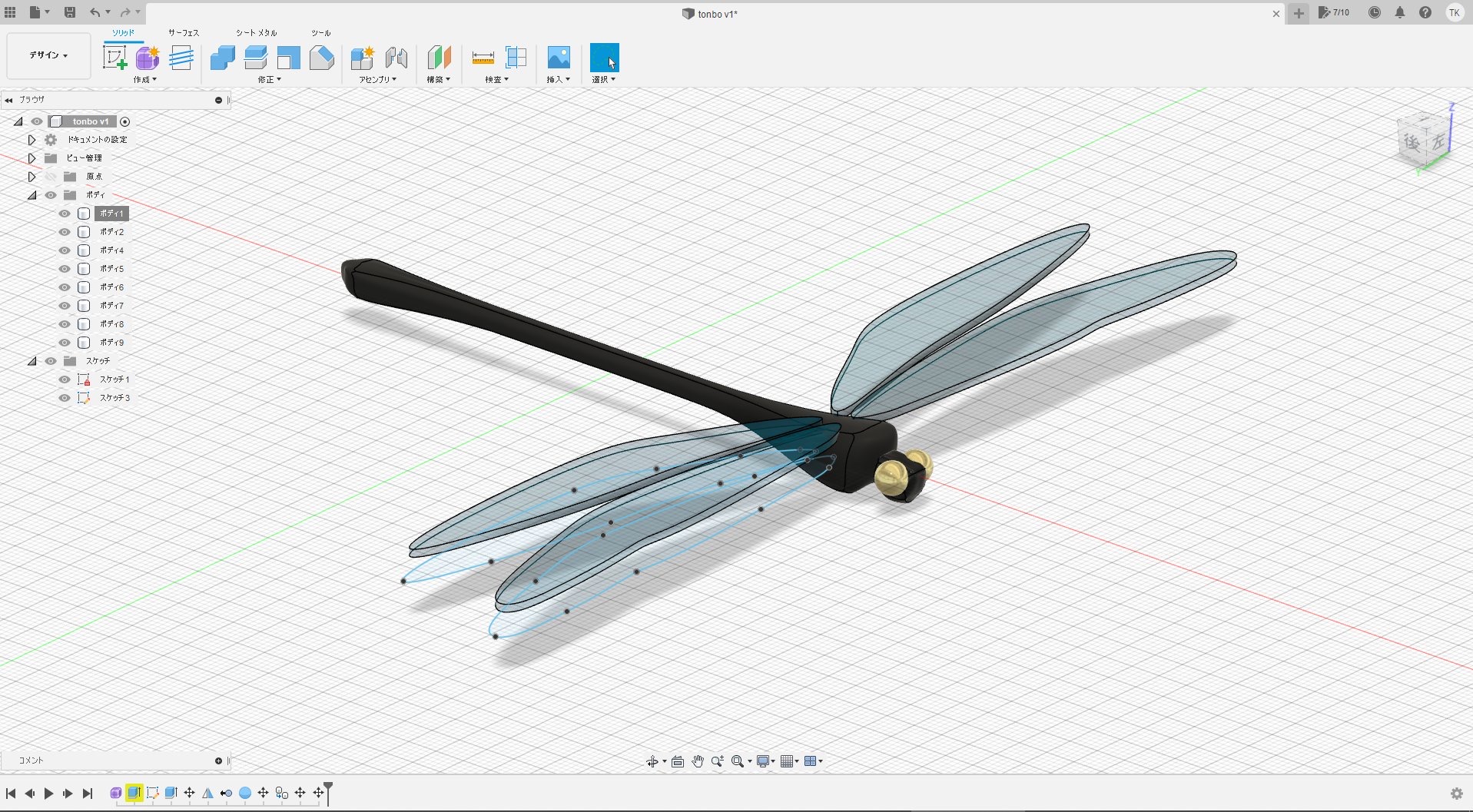
Task: Click the Offset Plane construct icon
Action: click(439, 58)
